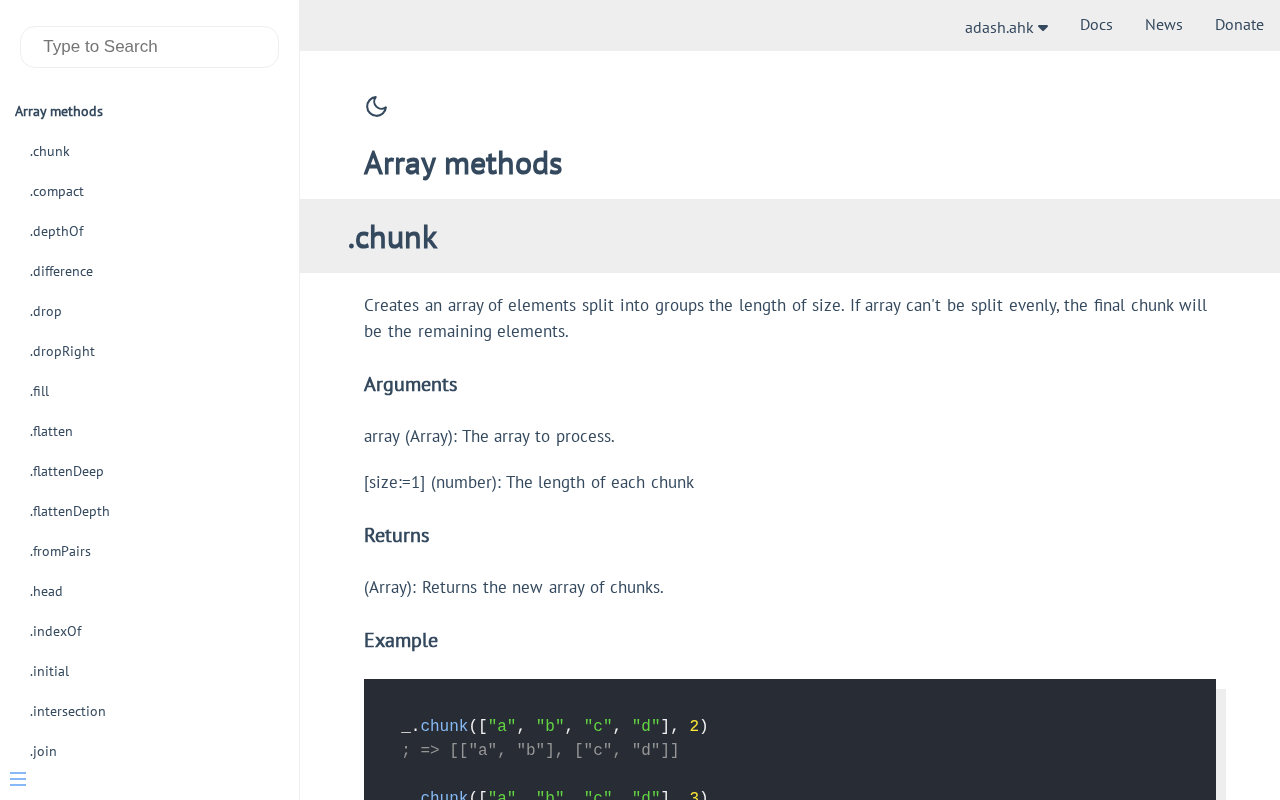Select .dropRight in the sidebar

click(x=62, y=351)
